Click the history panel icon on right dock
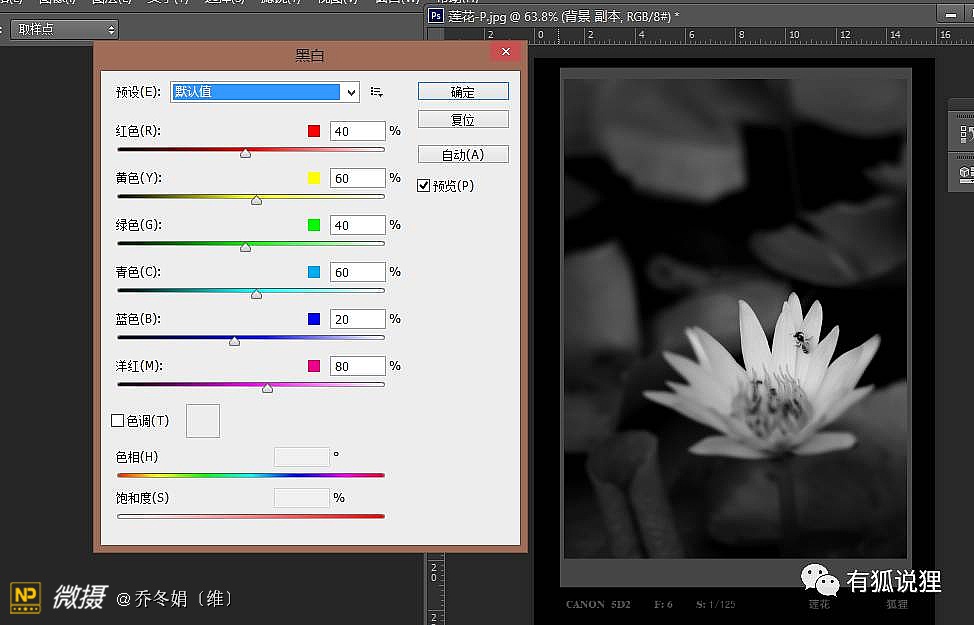This screenshot has height=625, width=974. (x=966, y=134)
